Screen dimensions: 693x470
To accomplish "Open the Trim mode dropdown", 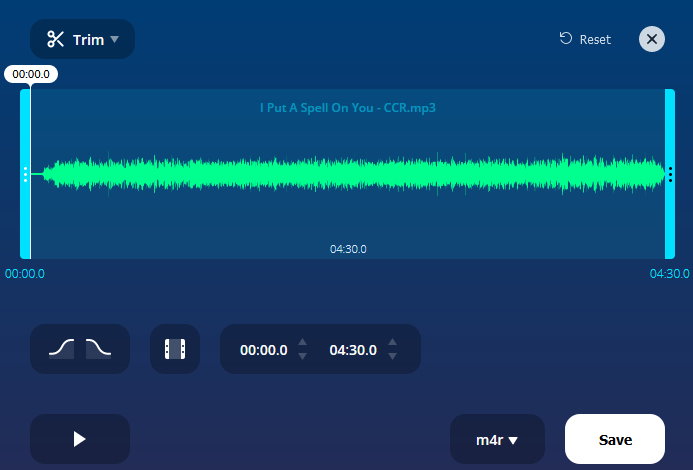I will coord(82,39).
